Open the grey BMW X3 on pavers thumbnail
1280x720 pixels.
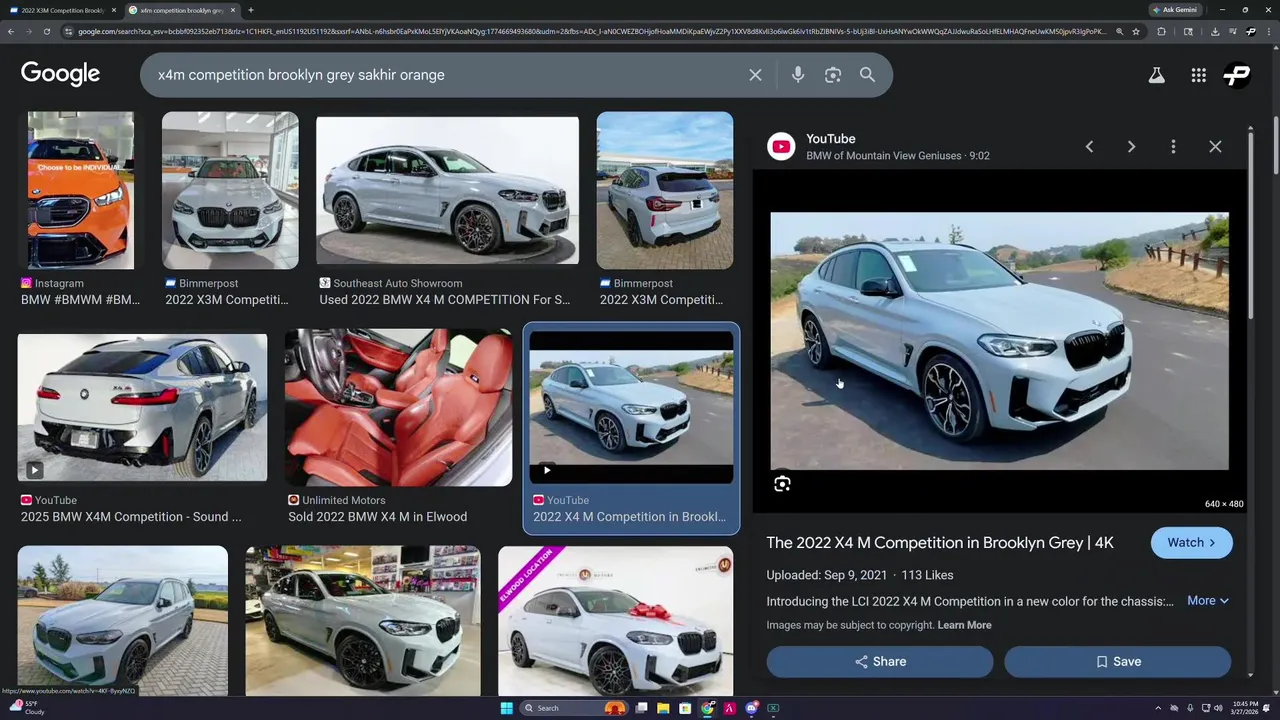coord(122,620)
